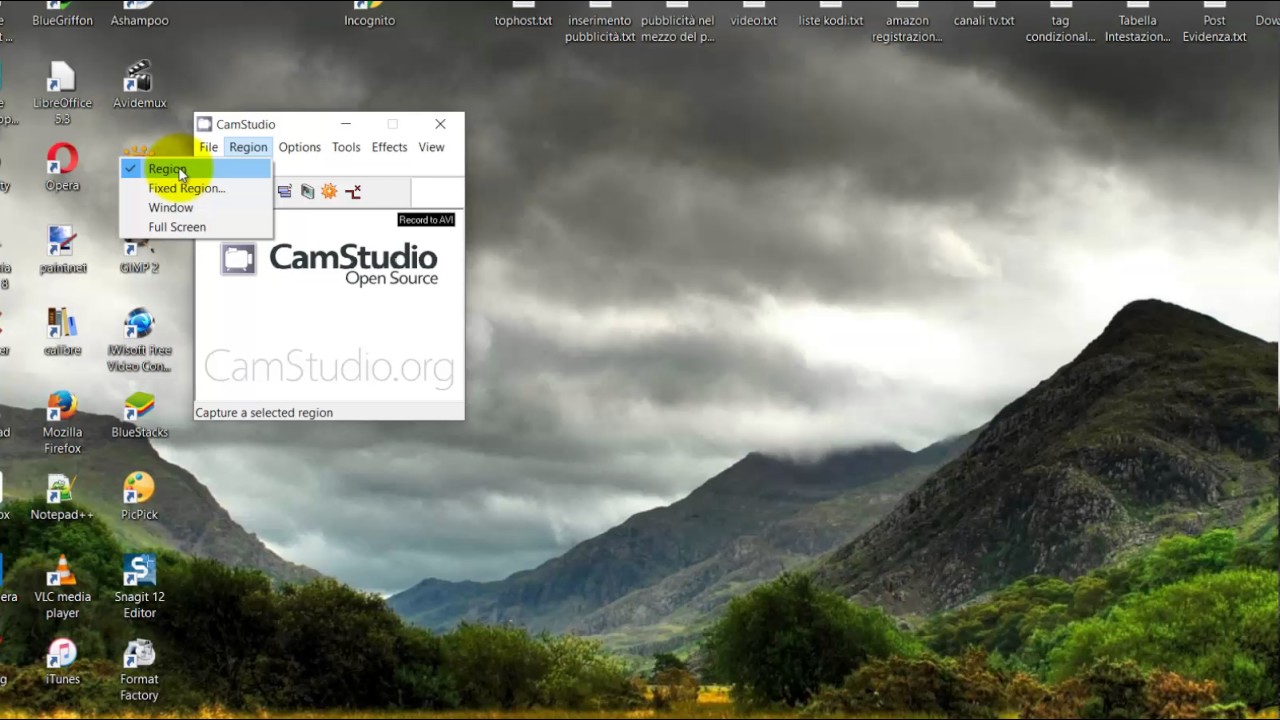Click the Record to AVI label
The image size is (1280, 720).
tap(426, 220)
